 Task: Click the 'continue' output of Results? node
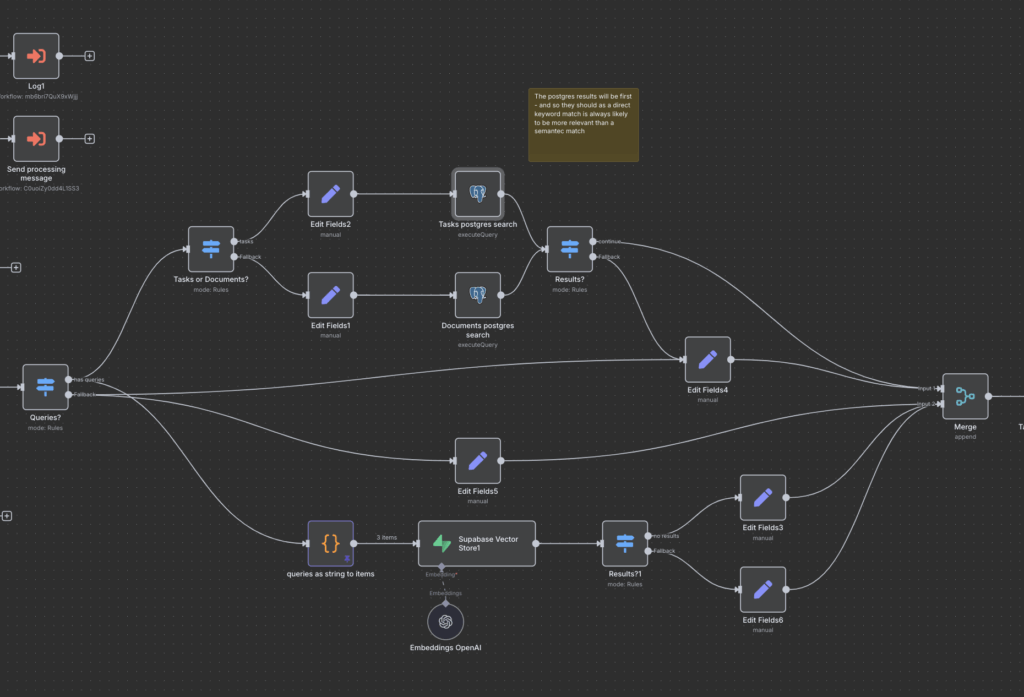593,242
